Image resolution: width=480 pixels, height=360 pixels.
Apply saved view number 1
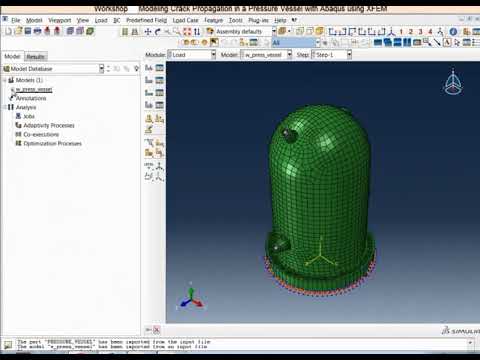(x=401, y=32)
